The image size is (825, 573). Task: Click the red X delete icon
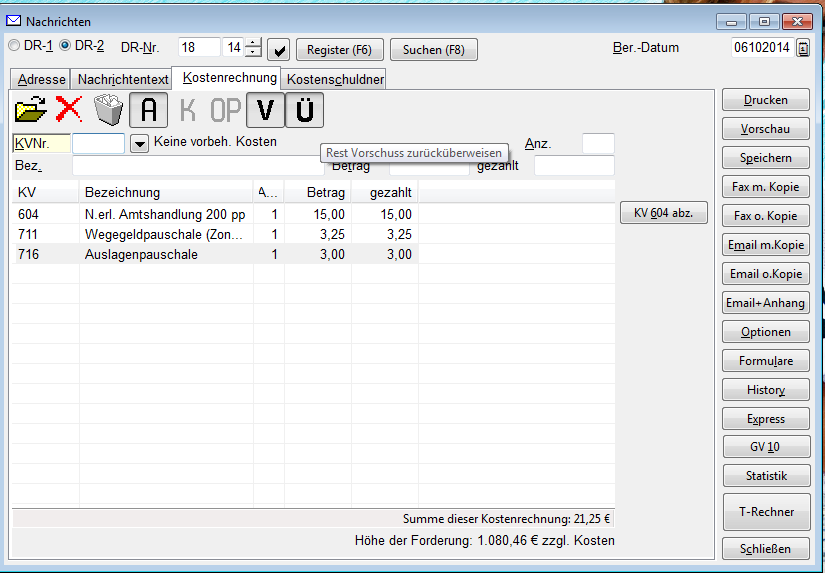[x=69, y=109]
